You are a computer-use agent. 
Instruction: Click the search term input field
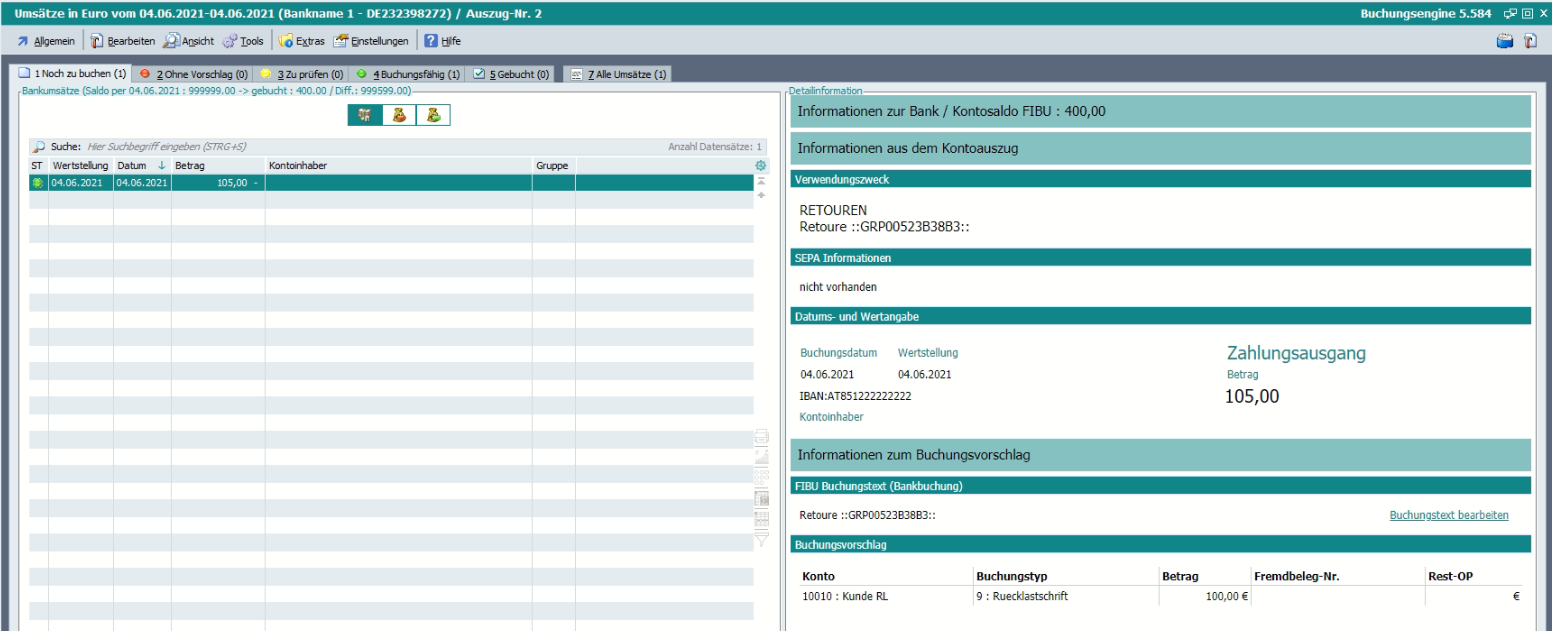point(300,146)
